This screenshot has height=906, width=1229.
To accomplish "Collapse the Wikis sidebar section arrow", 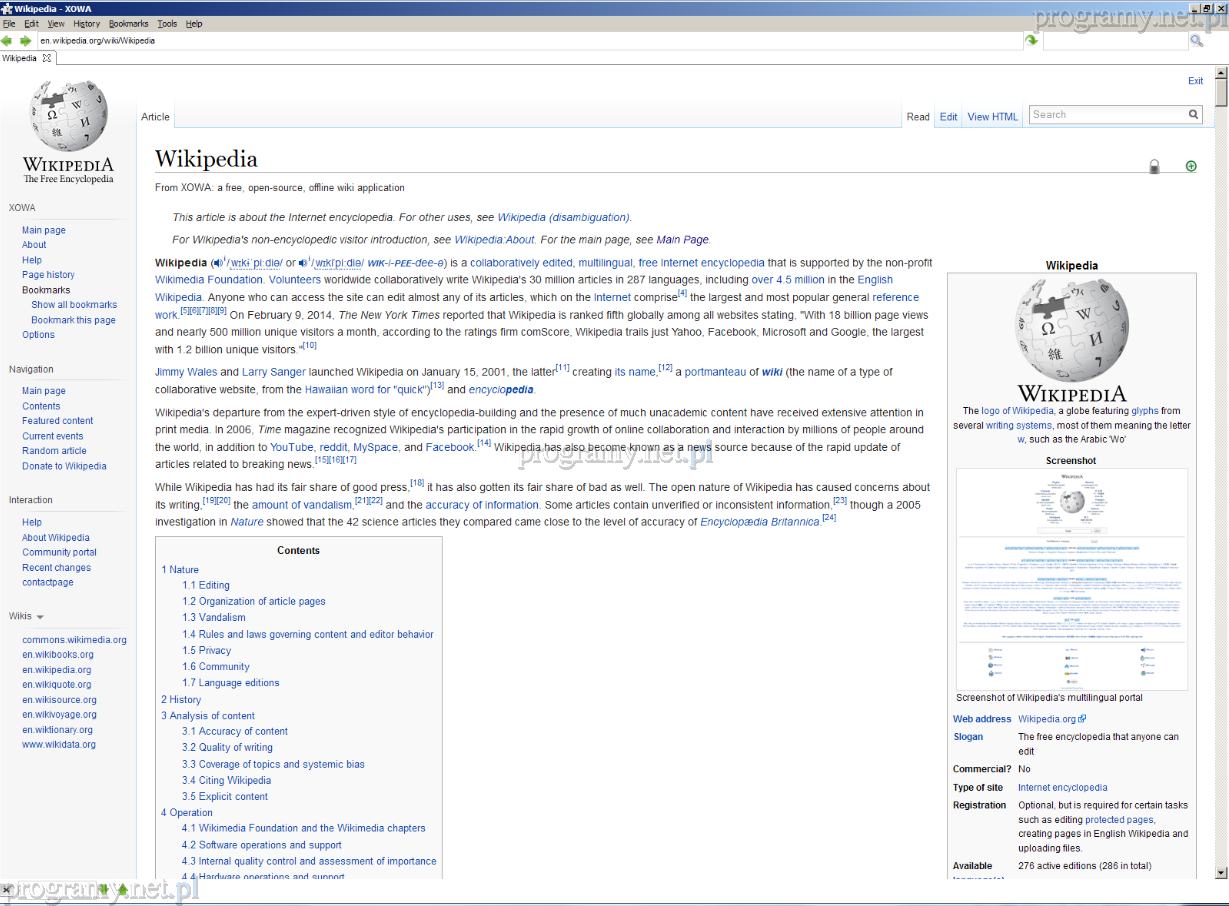I will click(40, 617).
